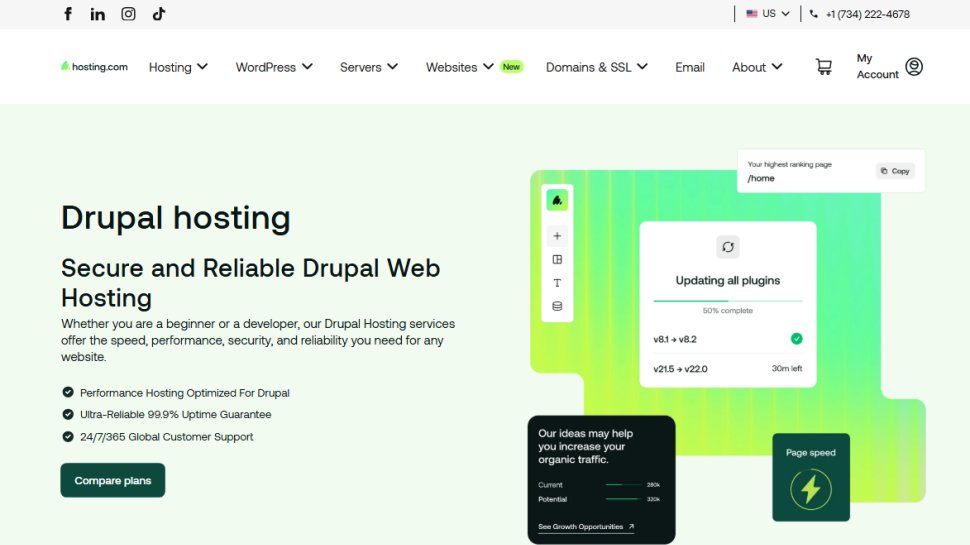Click the database icon in illustration sidebar
The width and height of the screenshot is (970, 545).
click(x=557, y=306)
